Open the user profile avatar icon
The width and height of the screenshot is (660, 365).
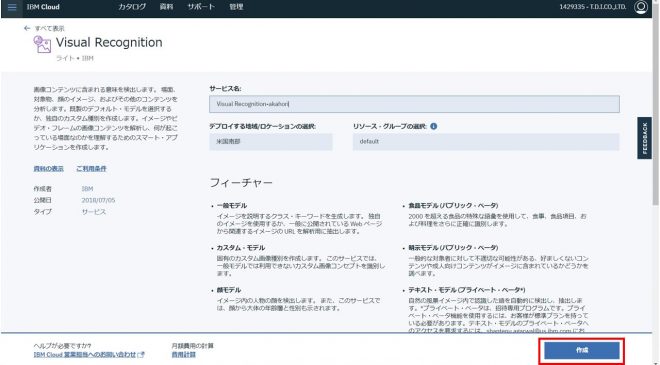641,7
